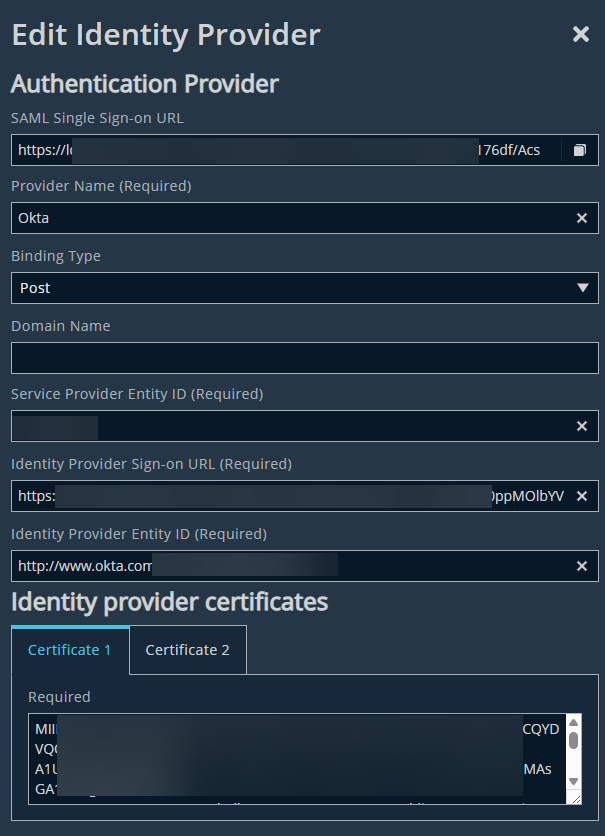Click the Binding Type label

tap(56, 256)
